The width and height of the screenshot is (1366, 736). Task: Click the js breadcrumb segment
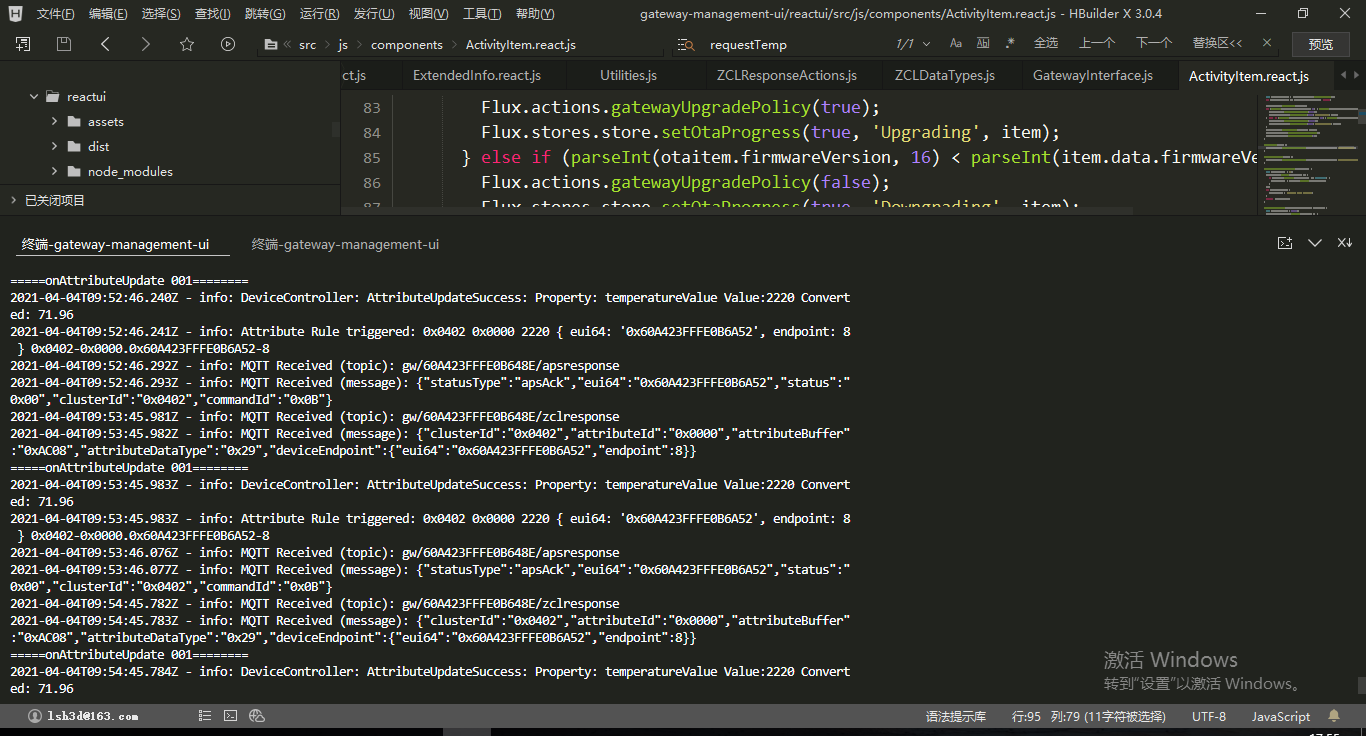click(343, 45)
